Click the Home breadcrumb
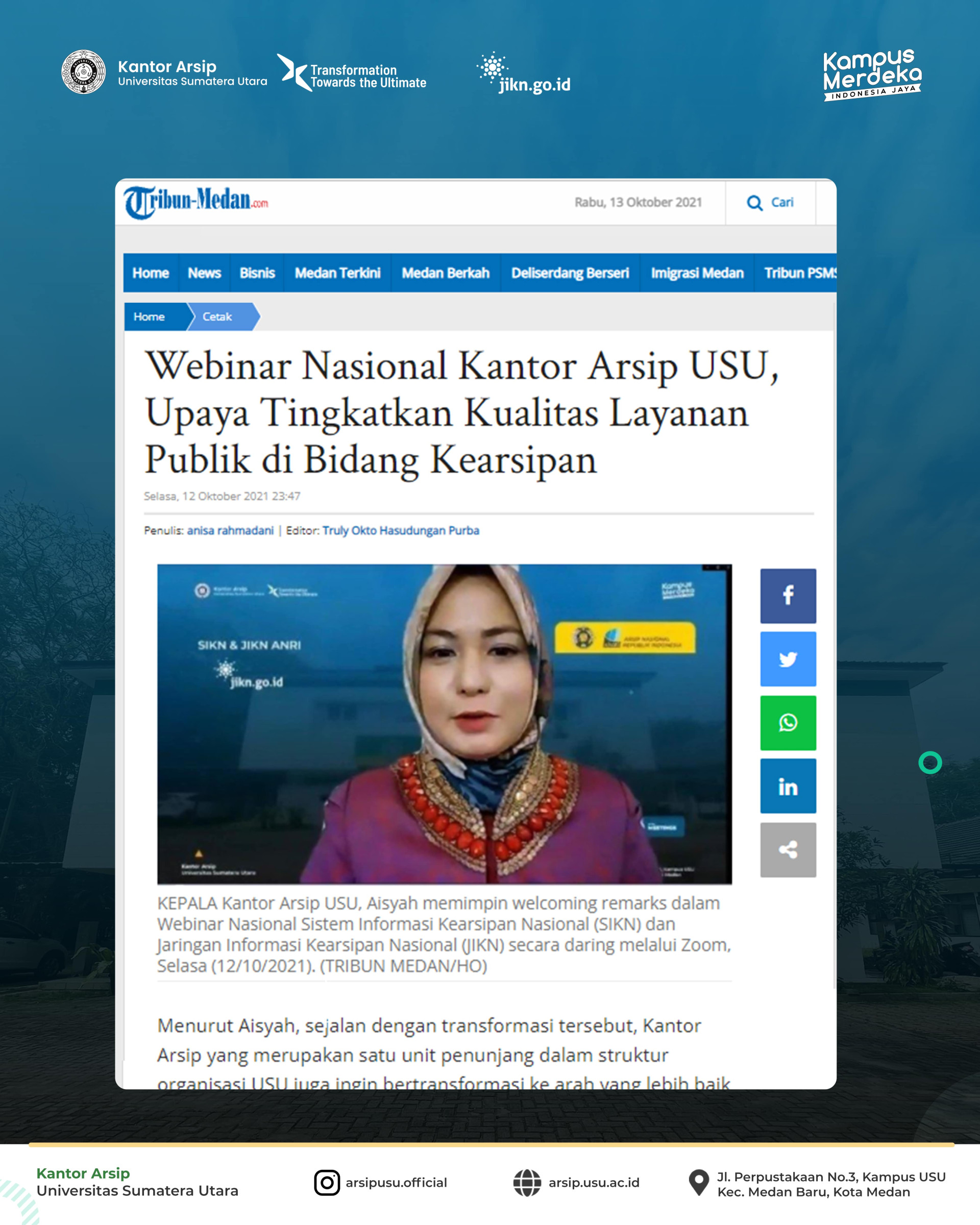This screenshot has width=980, height=1225. tap(150, 317)
